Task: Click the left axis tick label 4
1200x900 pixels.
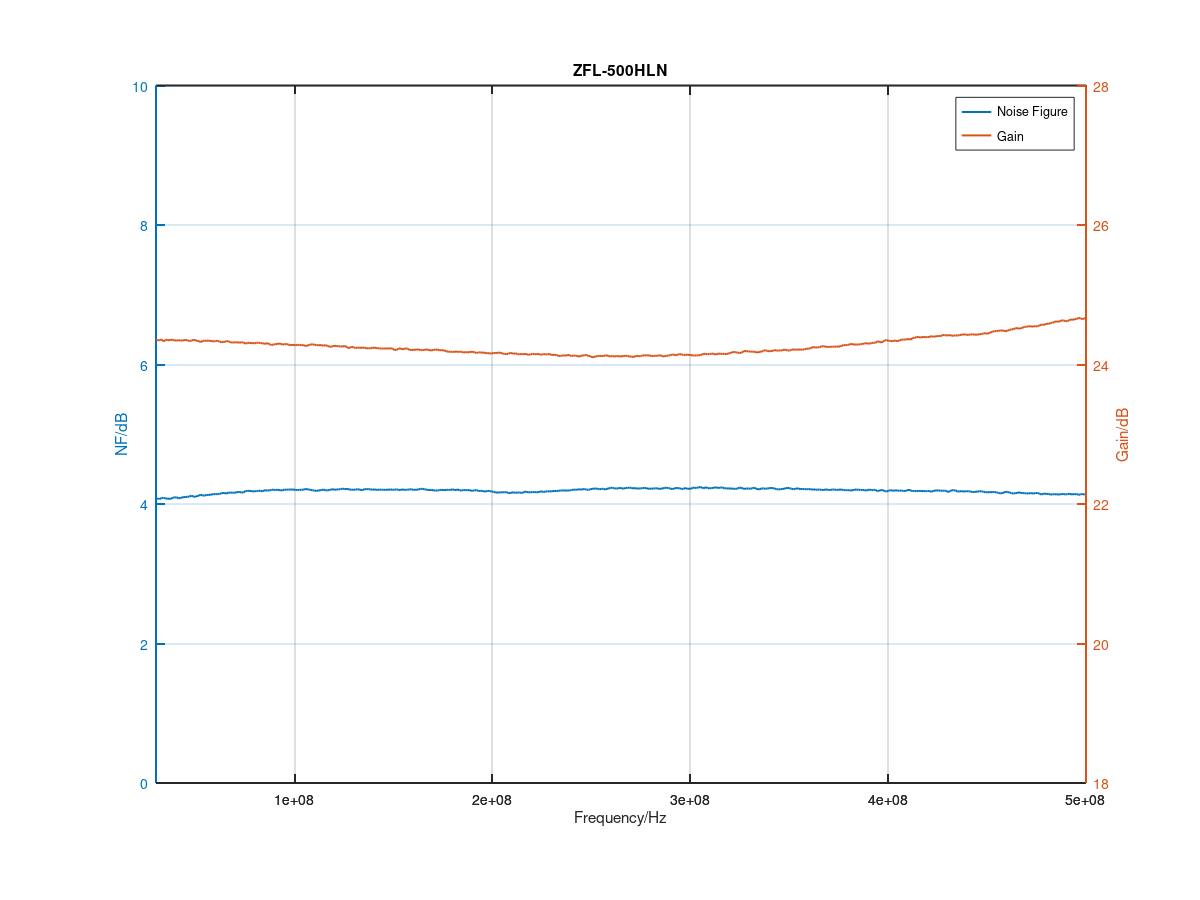Action: (144, 505)
